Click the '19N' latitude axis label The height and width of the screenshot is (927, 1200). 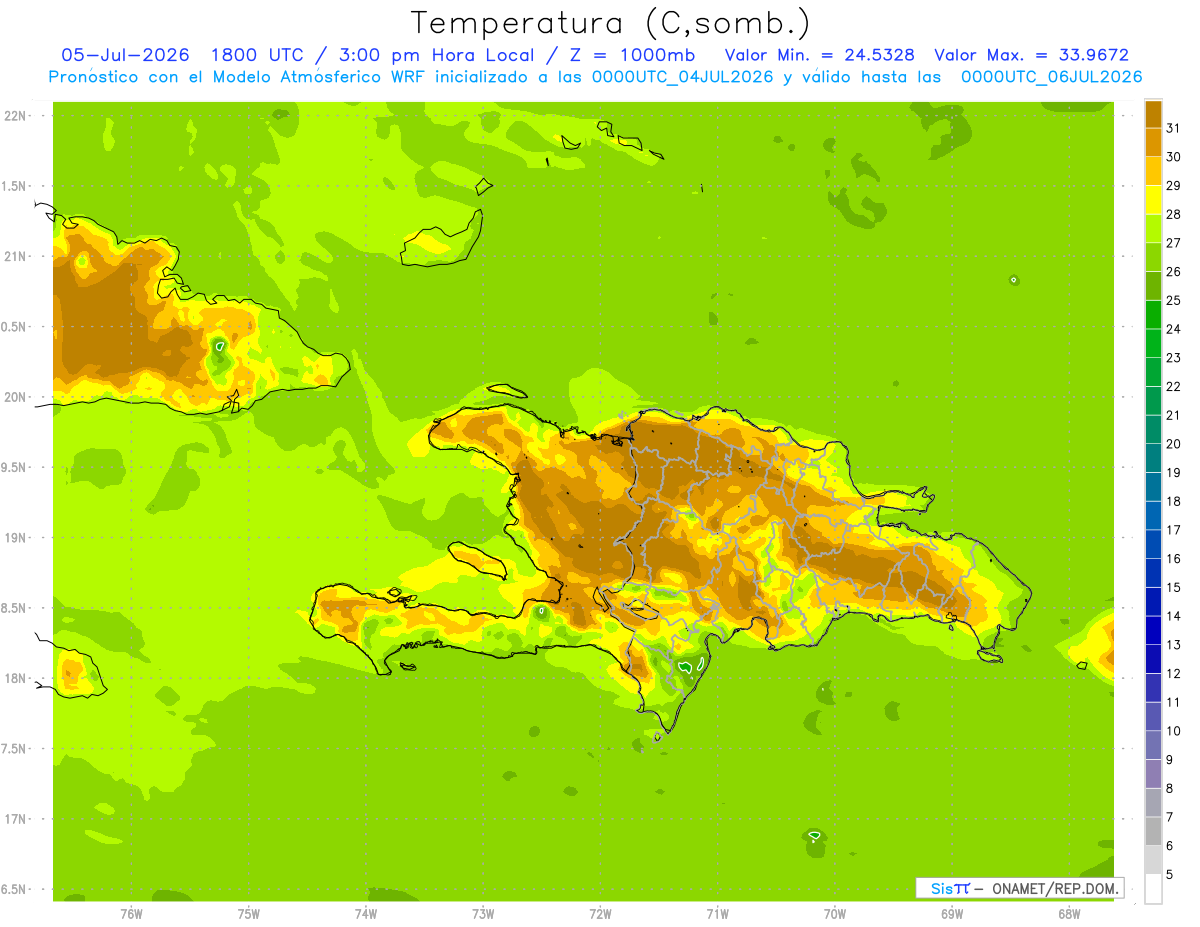pyautogui.click(x=16, y=538)
